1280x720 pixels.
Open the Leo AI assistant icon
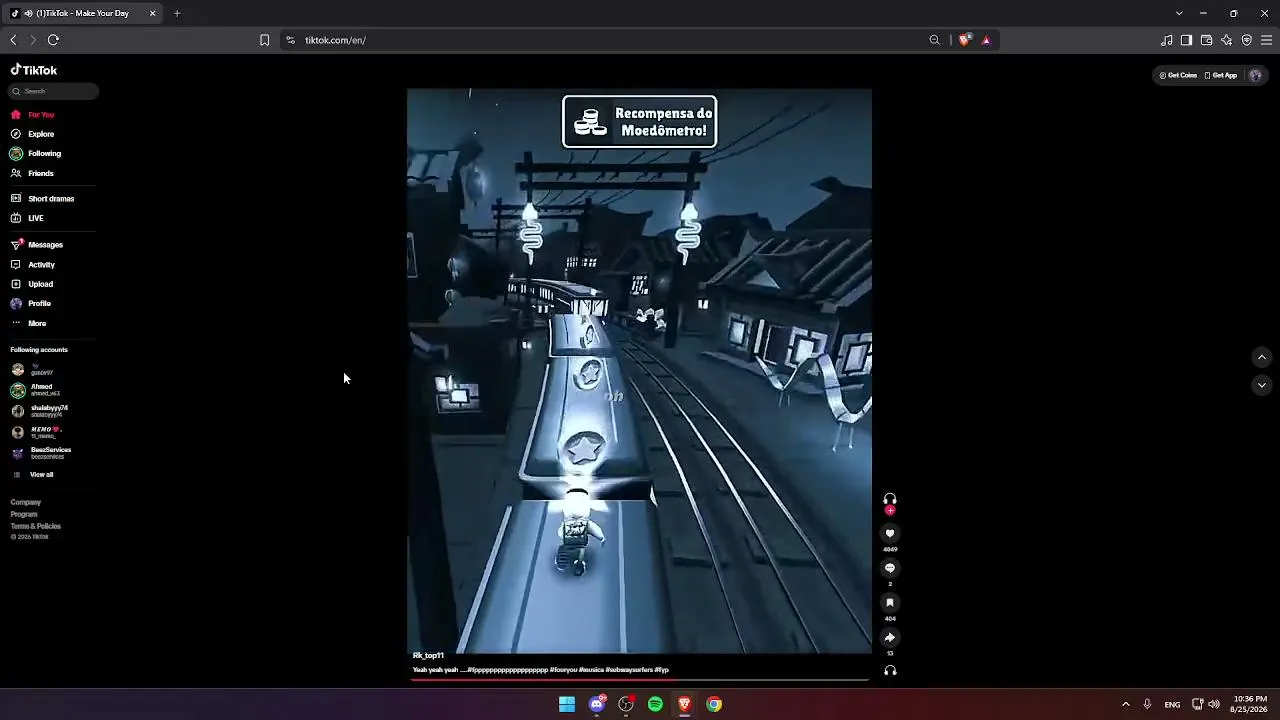coord(1227,40)
